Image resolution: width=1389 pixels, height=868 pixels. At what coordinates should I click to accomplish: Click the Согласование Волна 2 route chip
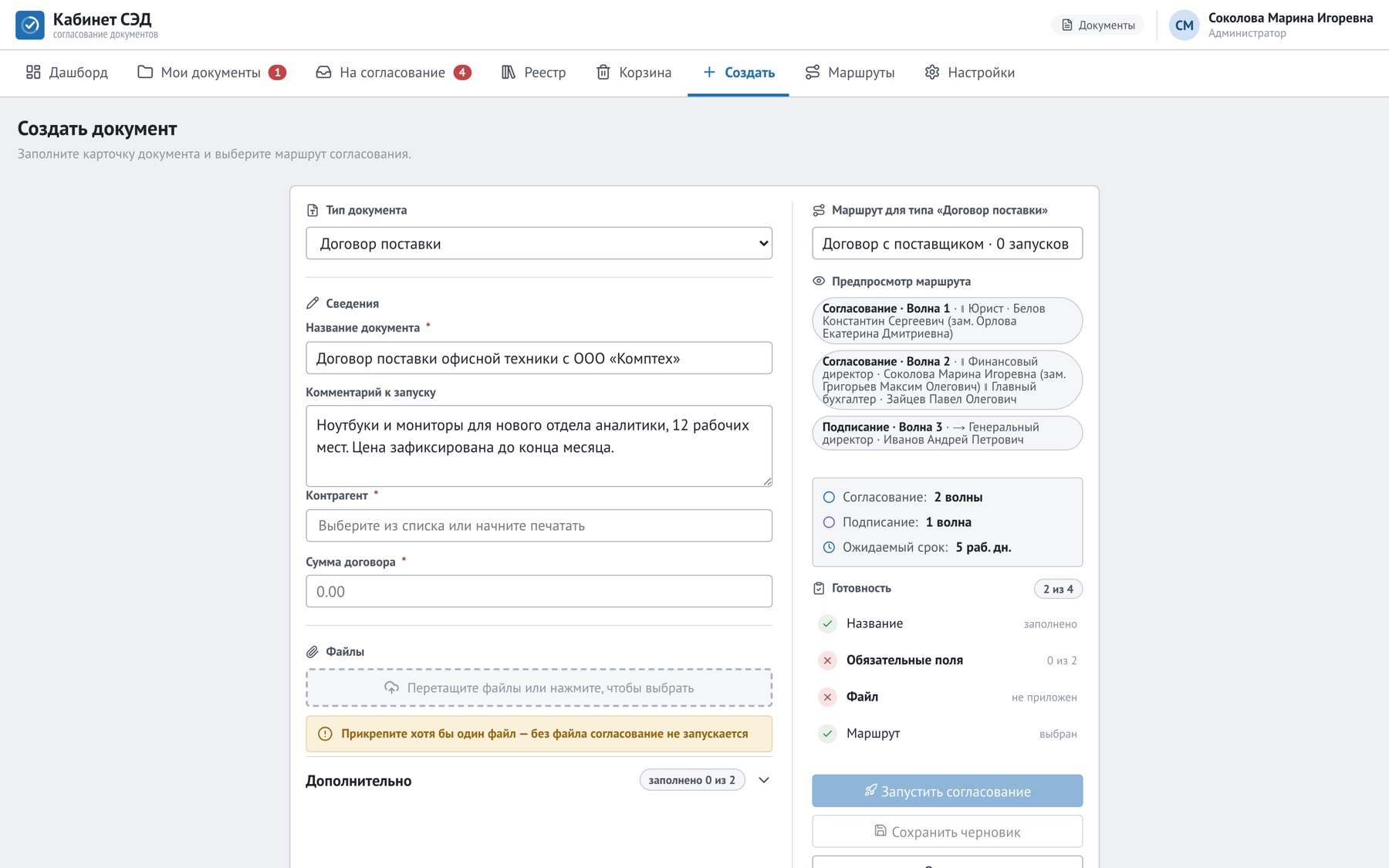tap(947, 380)
